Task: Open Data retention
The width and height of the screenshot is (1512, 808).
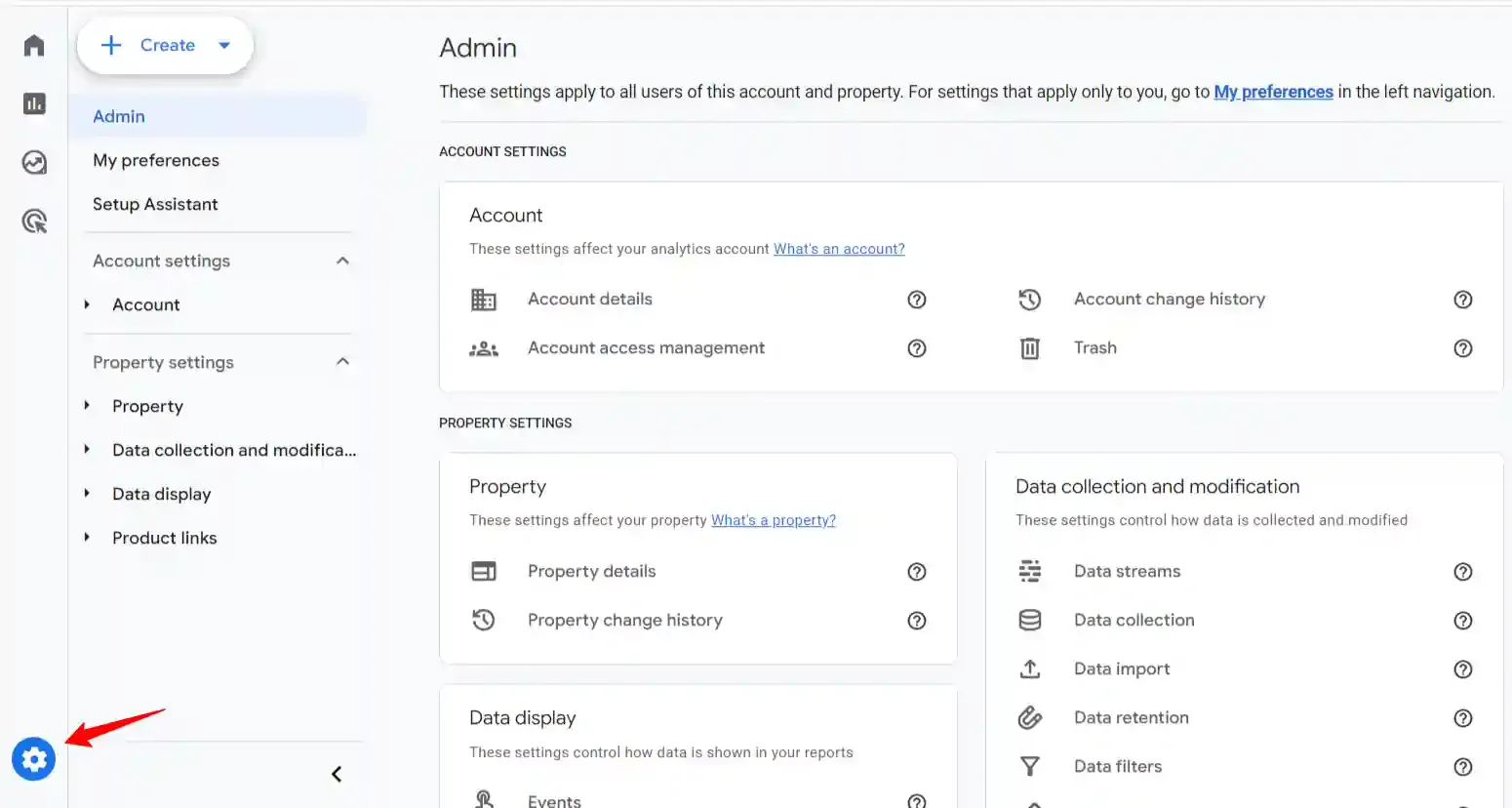Action: coord(1132,717)
